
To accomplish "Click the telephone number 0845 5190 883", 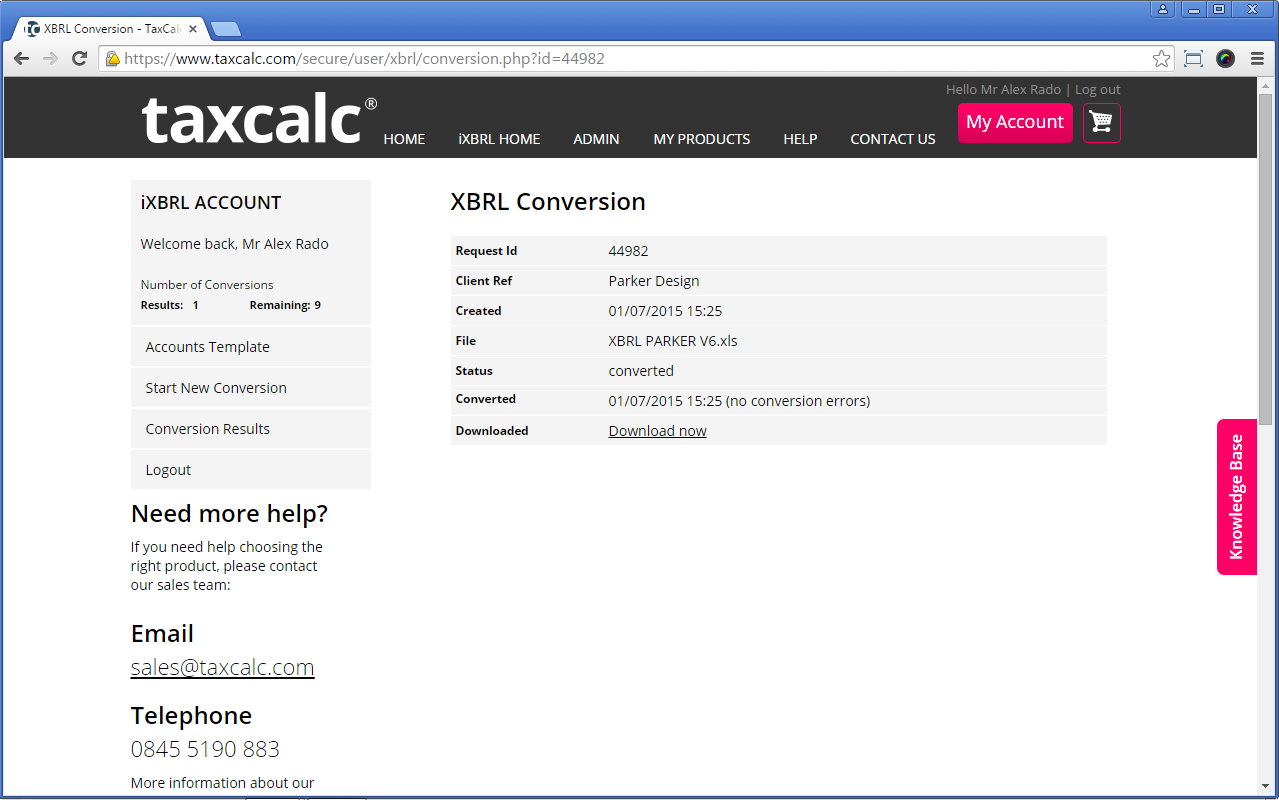I will click(205, 749).
